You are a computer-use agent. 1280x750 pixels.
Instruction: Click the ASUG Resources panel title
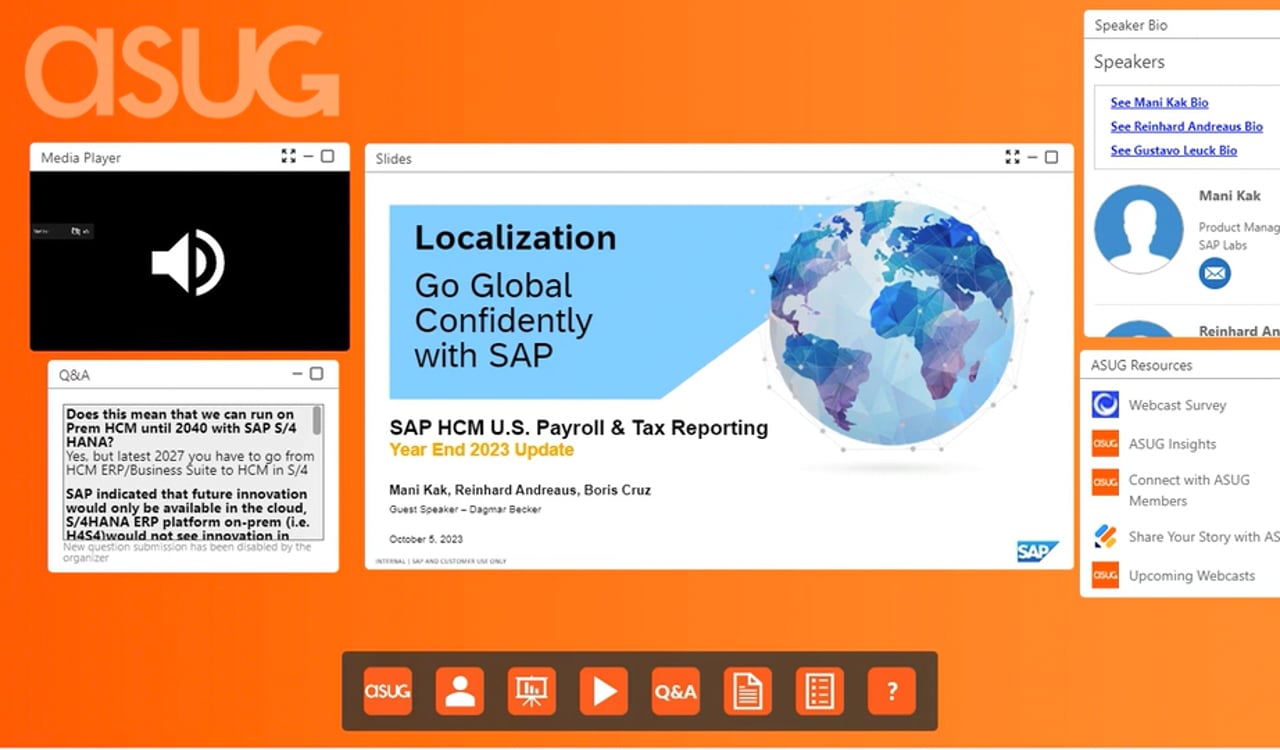(1141, 365)
